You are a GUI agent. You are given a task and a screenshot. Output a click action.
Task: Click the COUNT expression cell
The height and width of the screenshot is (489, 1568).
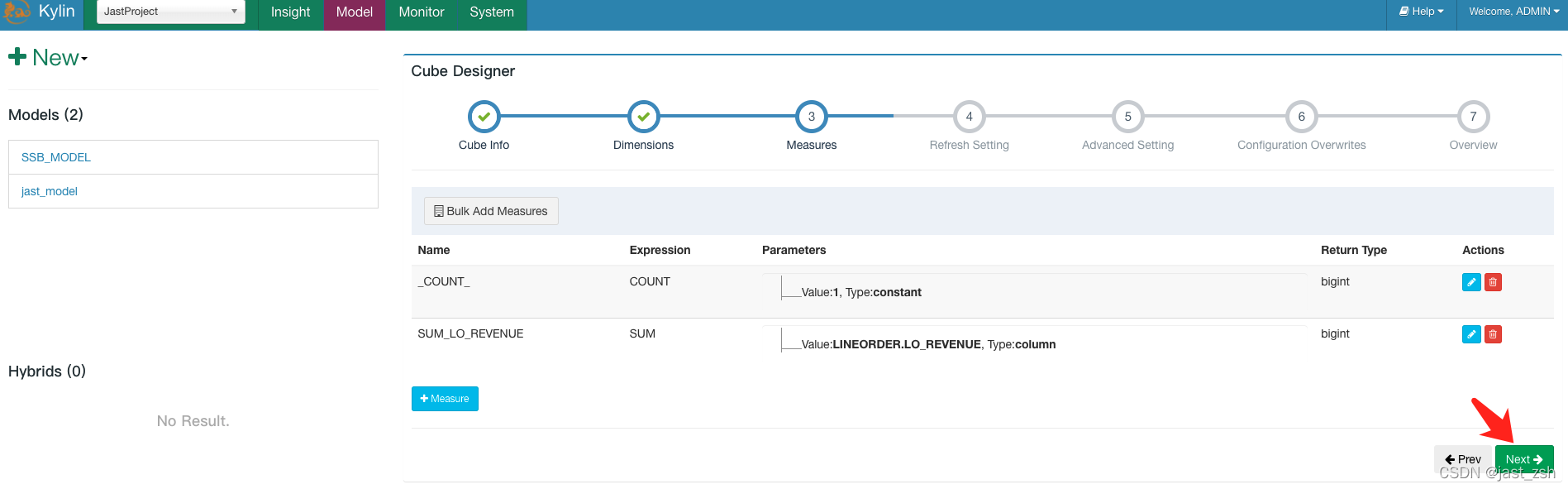tap(650, 281)
